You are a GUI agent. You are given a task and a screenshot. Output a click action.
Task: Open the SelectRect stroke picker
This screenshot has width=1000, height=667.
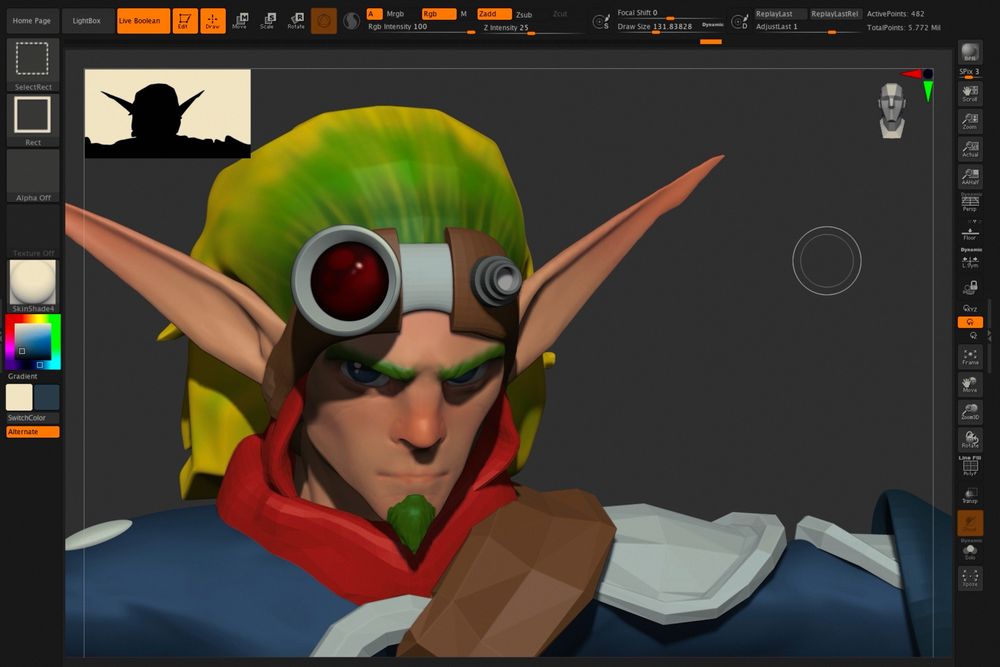point(33,65)
